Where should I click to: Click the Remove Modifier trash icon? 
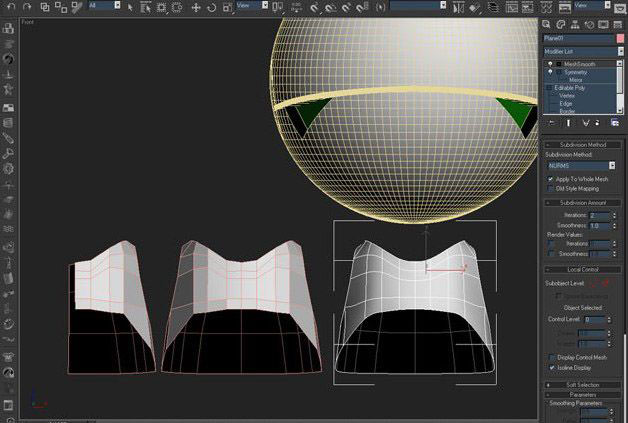(x=598, y=123)
